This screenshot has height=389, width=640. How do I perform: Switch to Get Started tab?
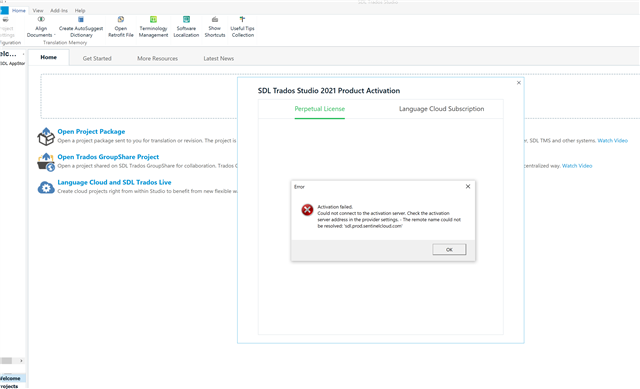97,58
